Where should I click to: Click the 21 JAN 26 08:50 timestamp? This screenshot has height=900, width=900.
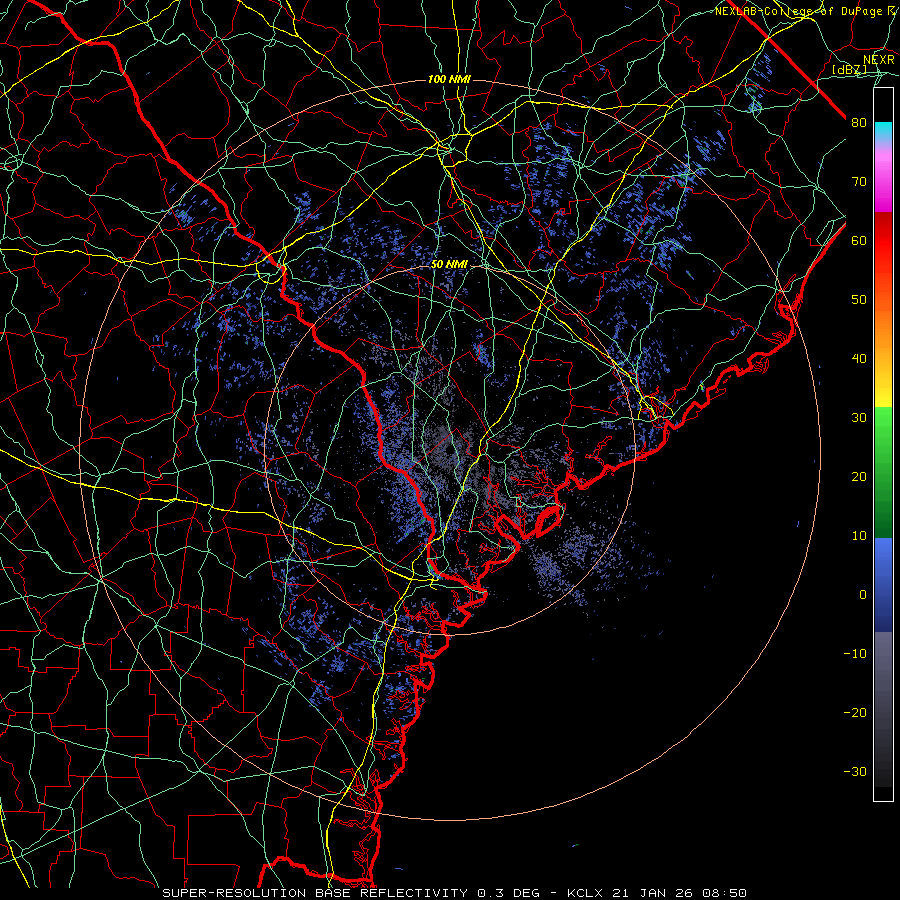[680, 893]
